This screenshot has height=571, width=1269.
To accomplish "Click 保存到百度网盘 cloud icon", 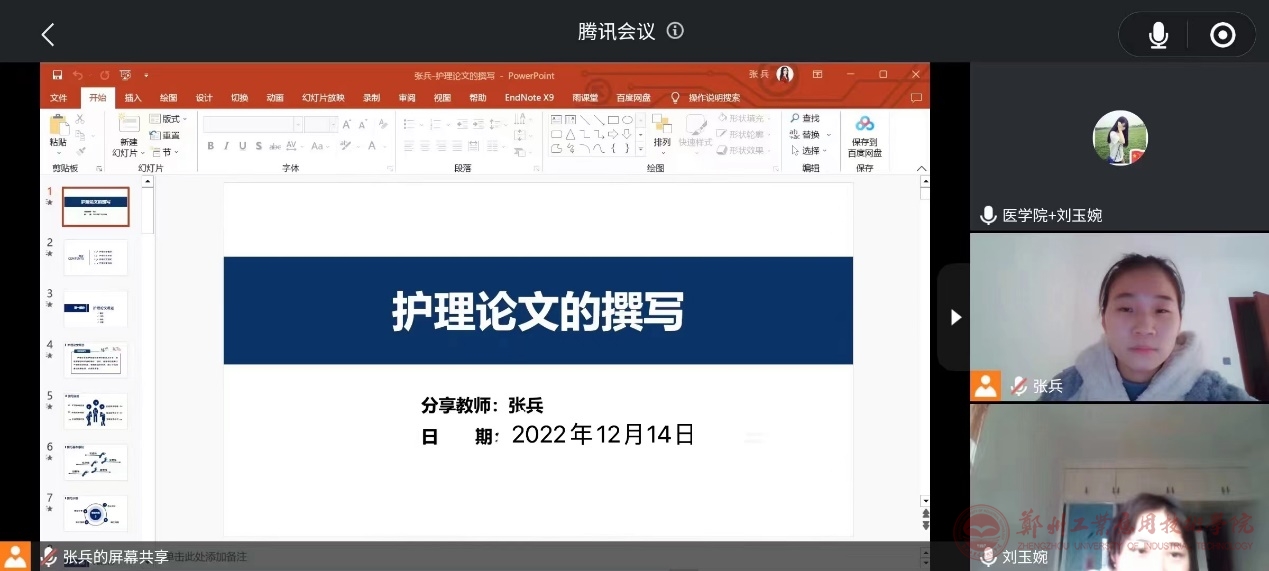I will click(x=865, y=135).
